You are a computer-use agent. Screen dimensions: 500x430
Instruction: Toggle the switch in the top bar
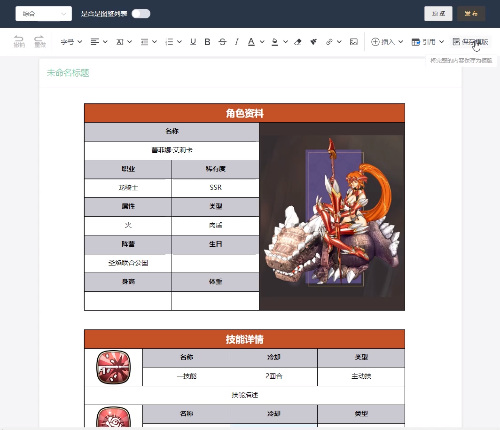coord(141,14)
